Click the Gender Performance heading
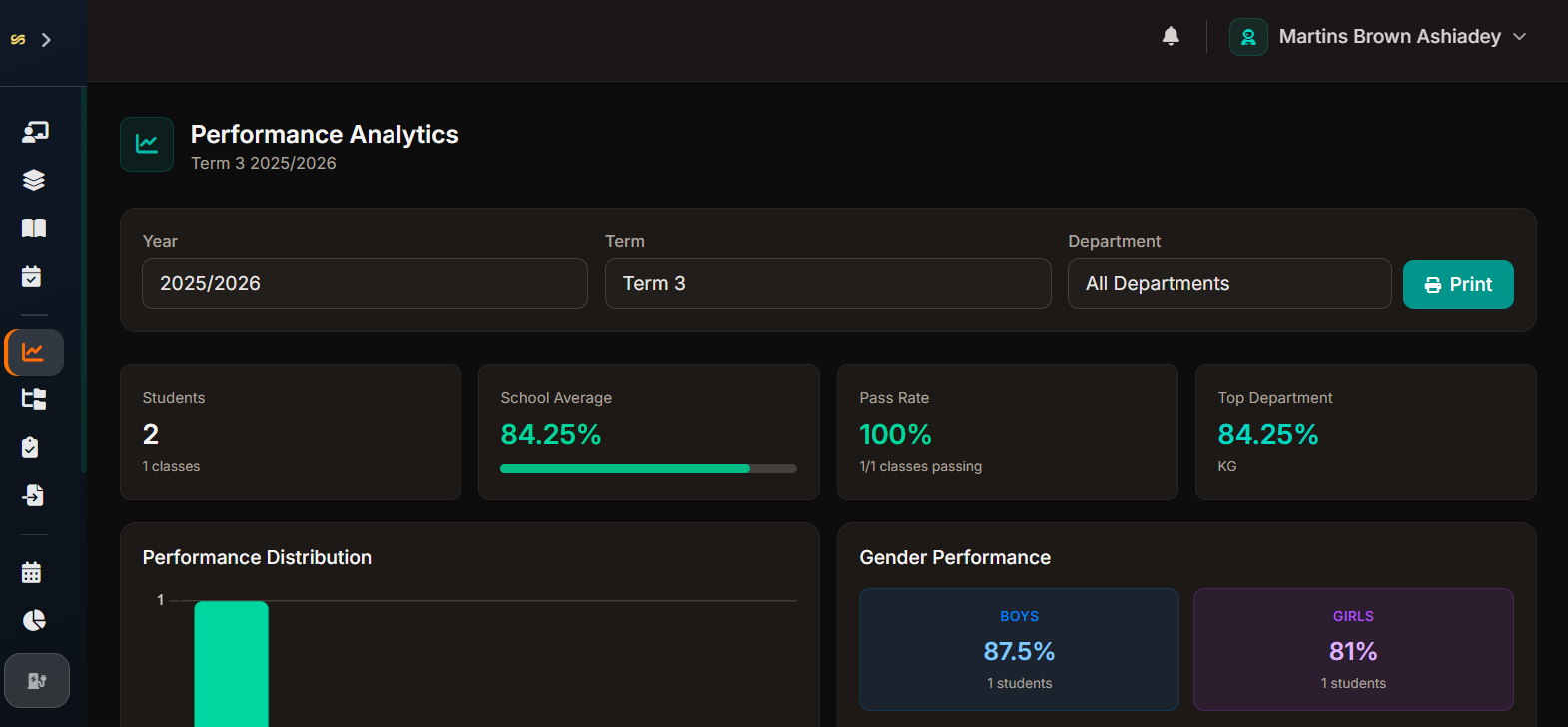 [955, 557]
